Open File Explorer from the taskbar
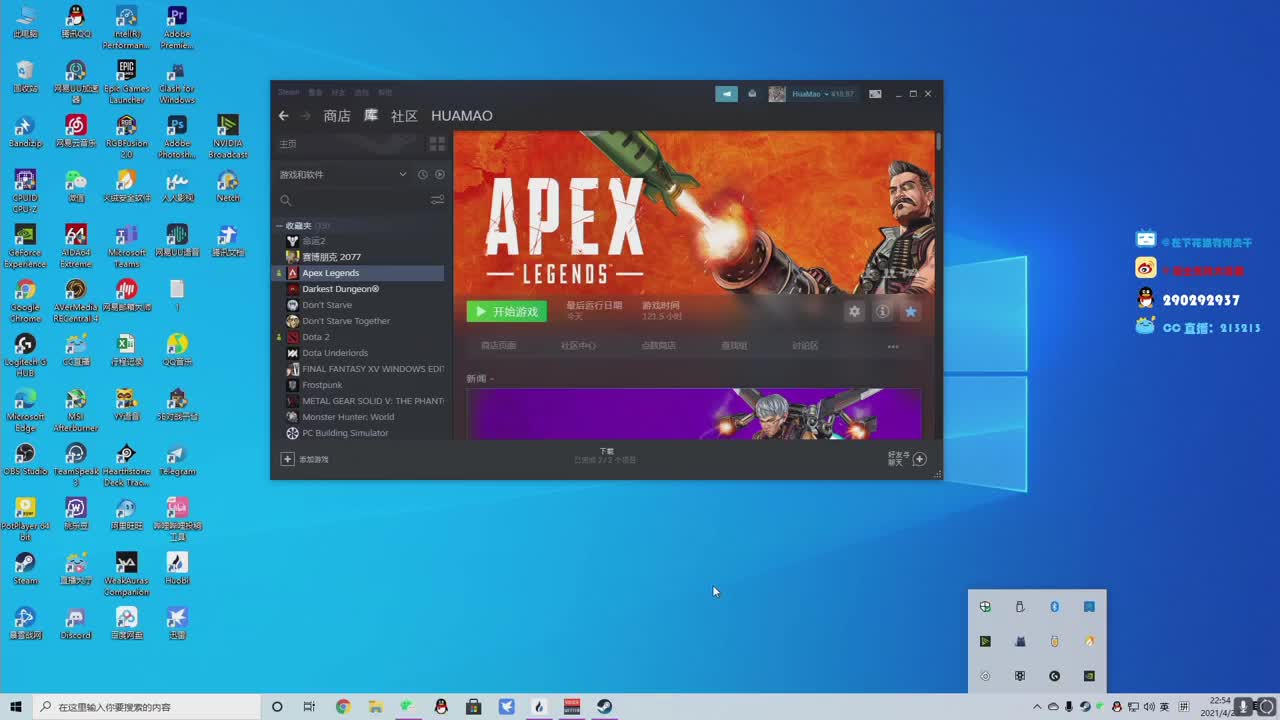1280x720 pixels. click(375, 707)
